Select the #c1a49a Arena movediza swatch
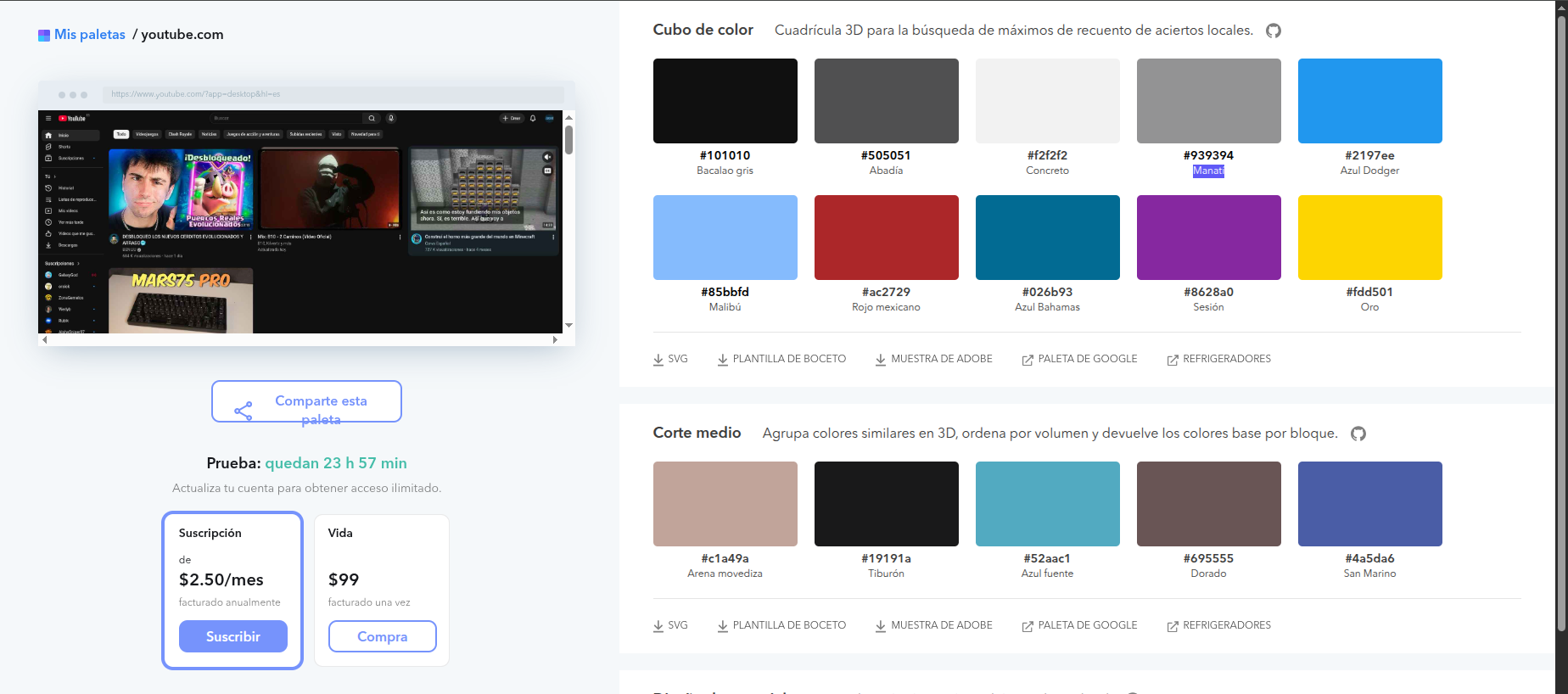 [725, 504]
